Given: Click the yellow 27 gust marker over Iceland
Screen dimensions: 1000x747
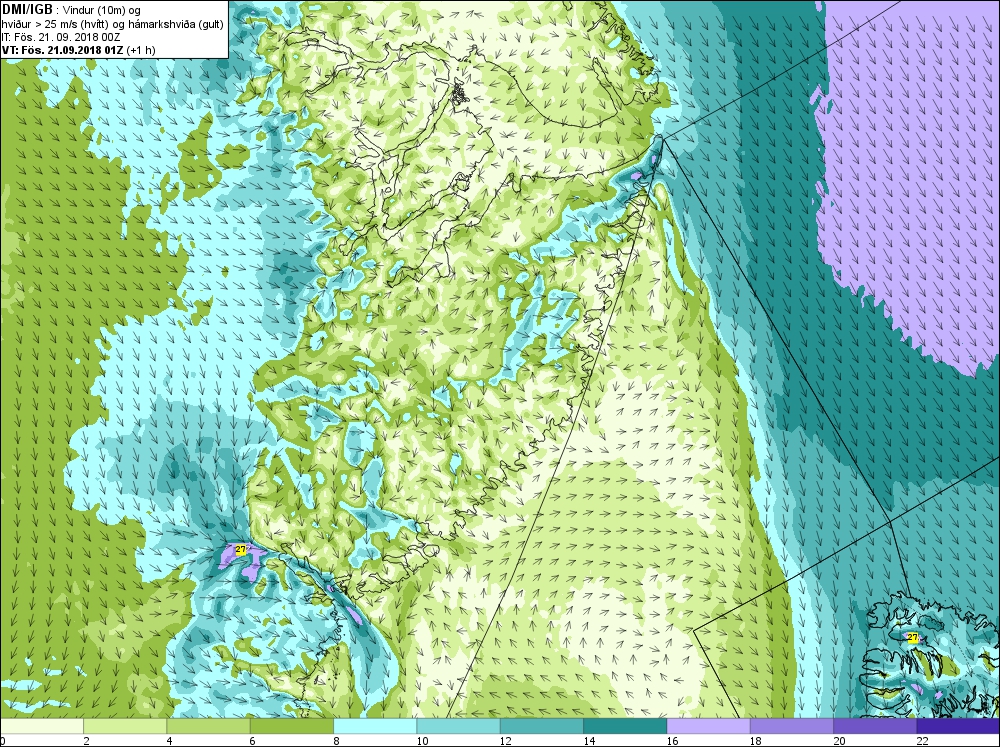Looking at the screenshot, I should [x=913, y=637].
